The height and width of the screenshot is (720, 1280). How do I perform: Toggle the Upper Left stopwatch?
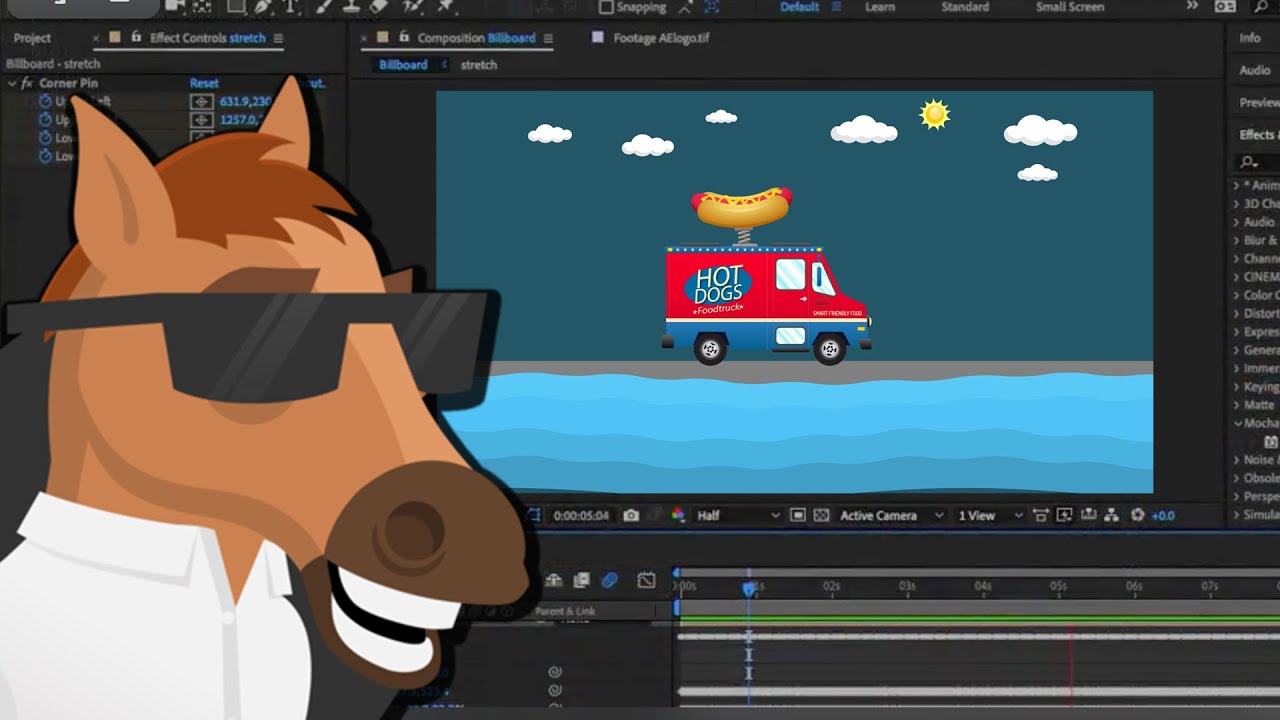click(45, 102)
